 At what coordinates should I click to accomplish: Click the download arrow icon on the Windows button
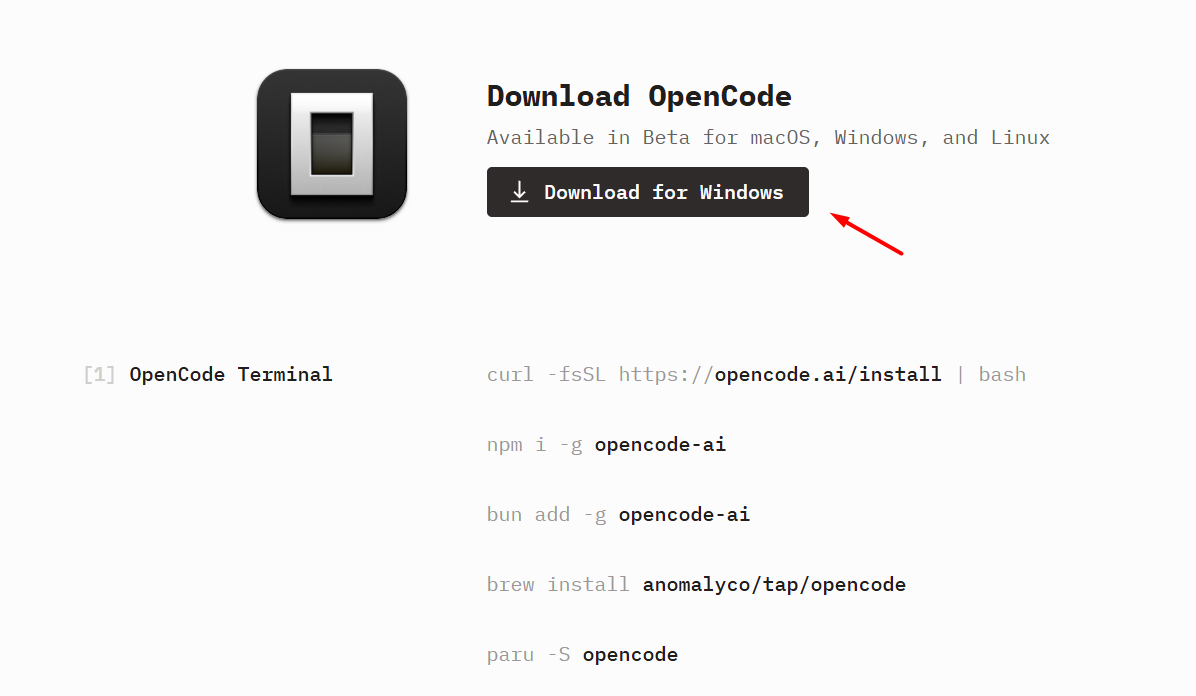point(520,191)
